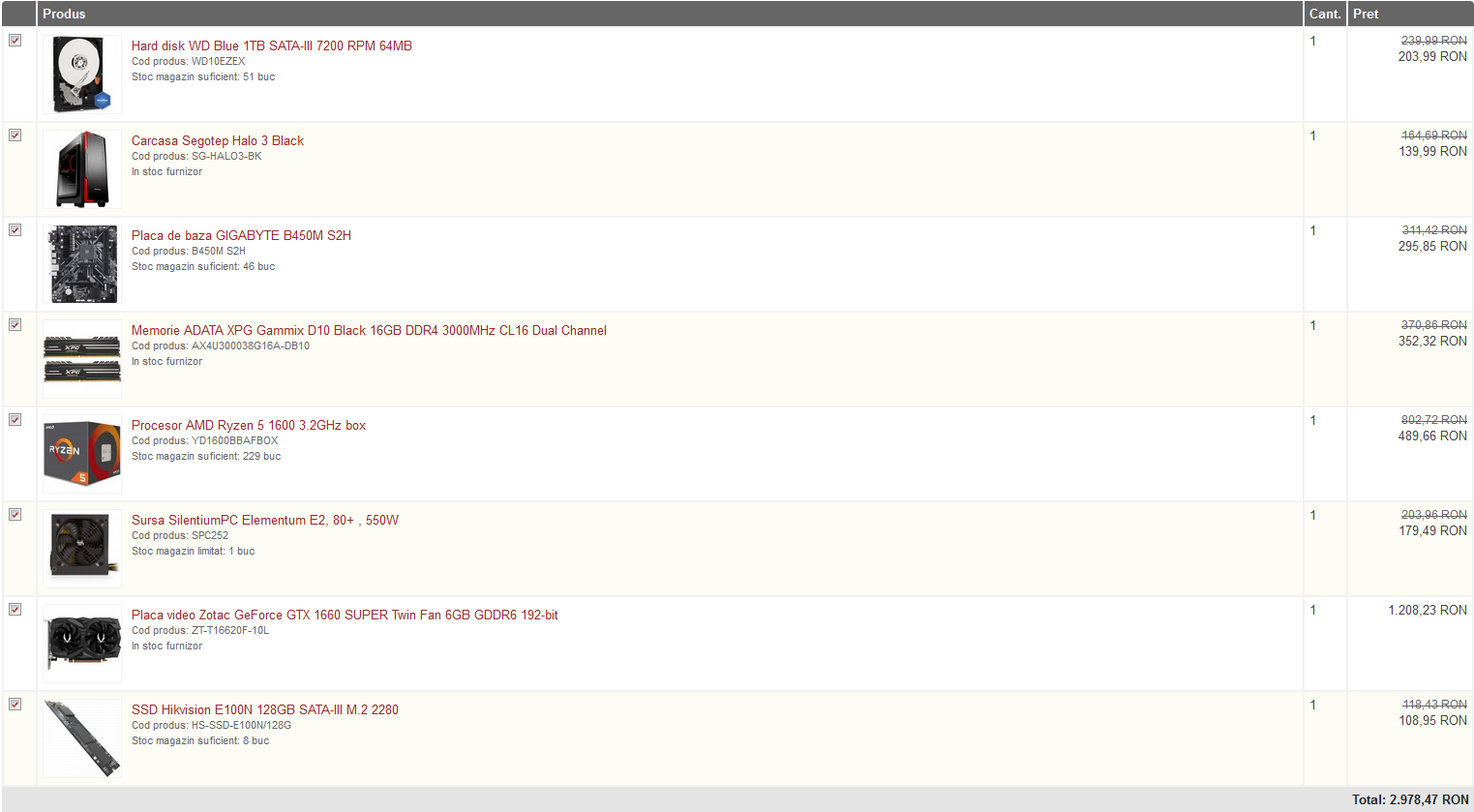Select product code HS-SSD-E100N/128G

click(241, 725)
